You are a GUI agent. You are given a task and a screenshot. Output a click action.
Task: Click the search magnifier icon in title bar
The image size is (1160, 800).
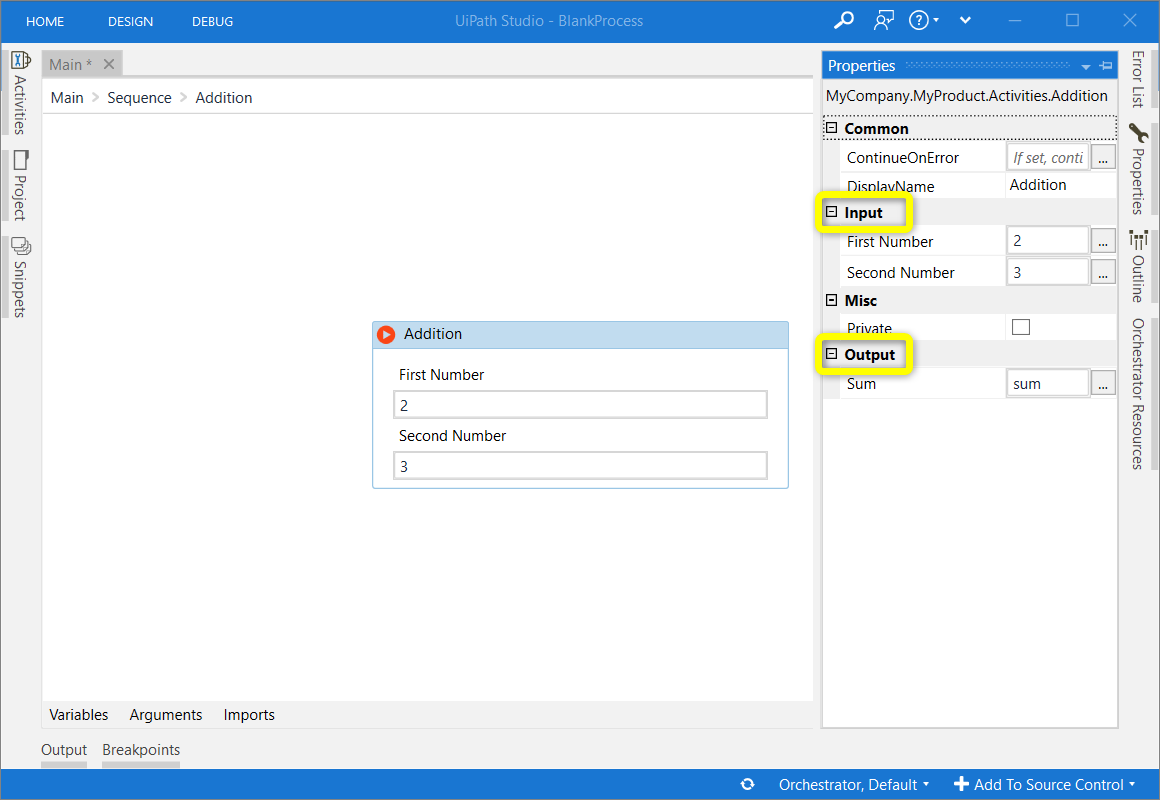click(844, 20)
